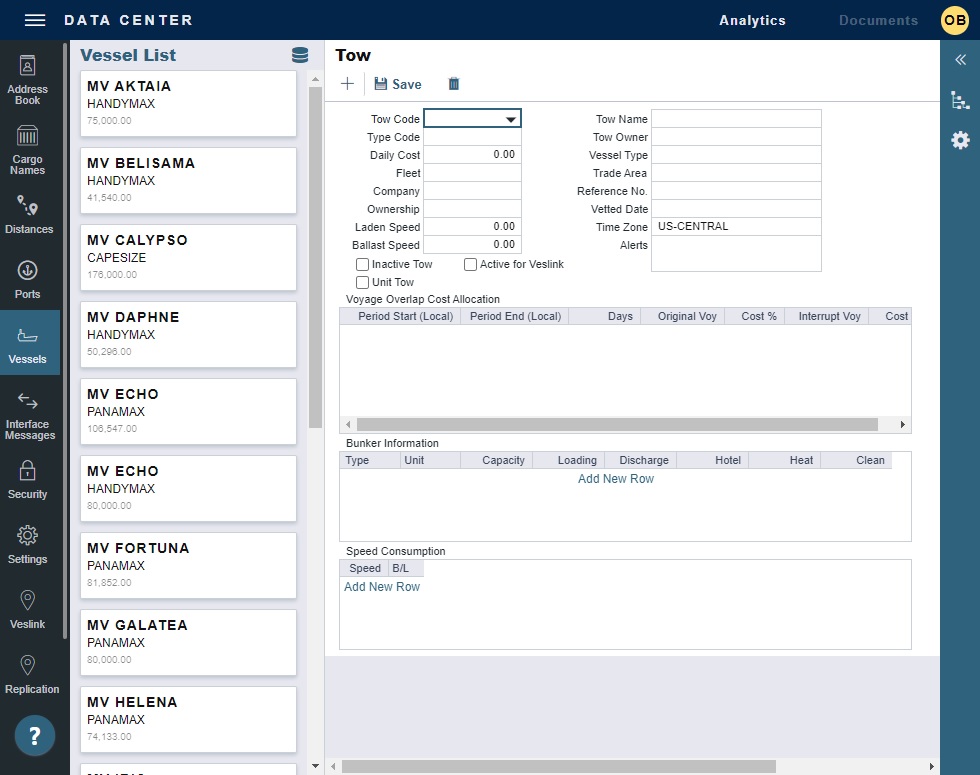980x775 pixels.
Task: Expand the Tow Code dropdown
Action: pyautogui.click(x=511, y=119)
